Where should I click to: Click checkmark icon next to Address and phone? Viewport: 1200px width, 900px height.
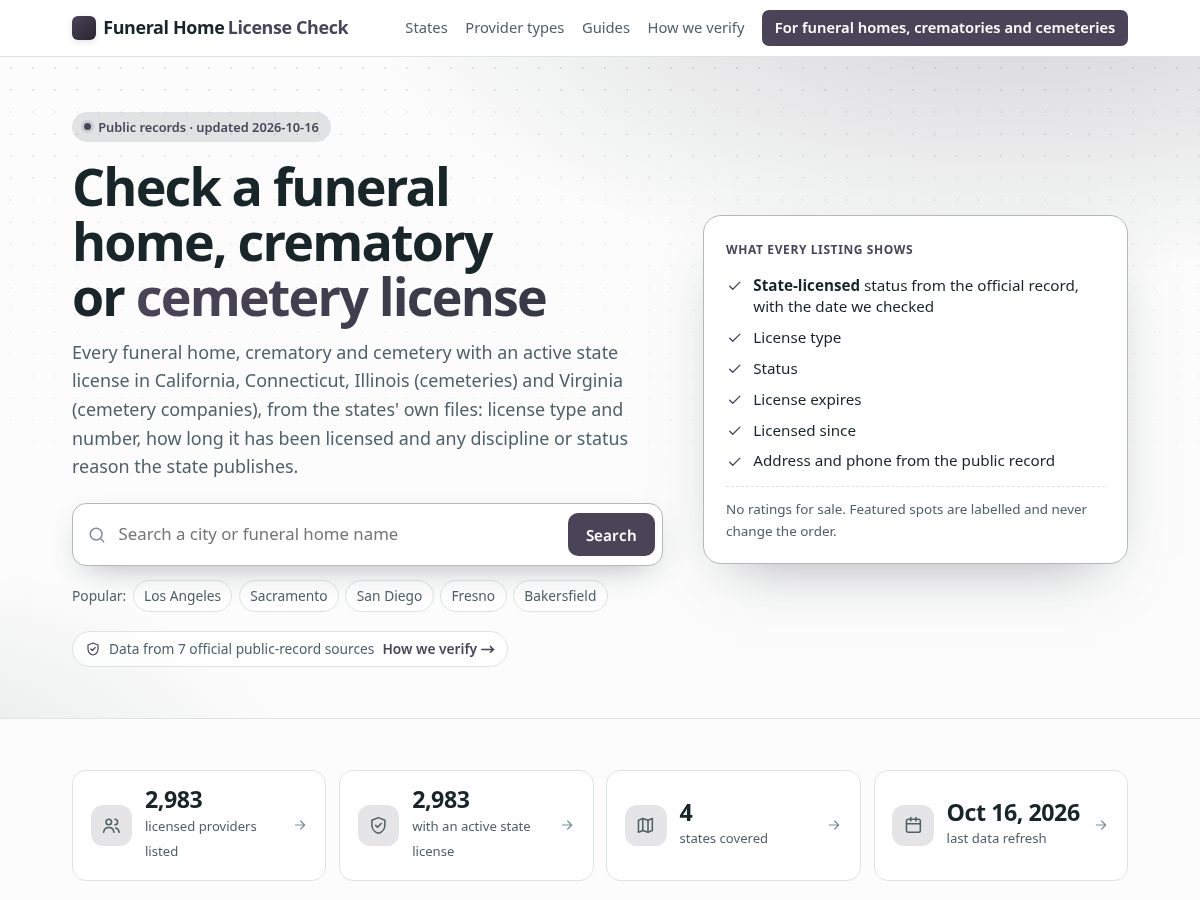(x=735, y=461)
